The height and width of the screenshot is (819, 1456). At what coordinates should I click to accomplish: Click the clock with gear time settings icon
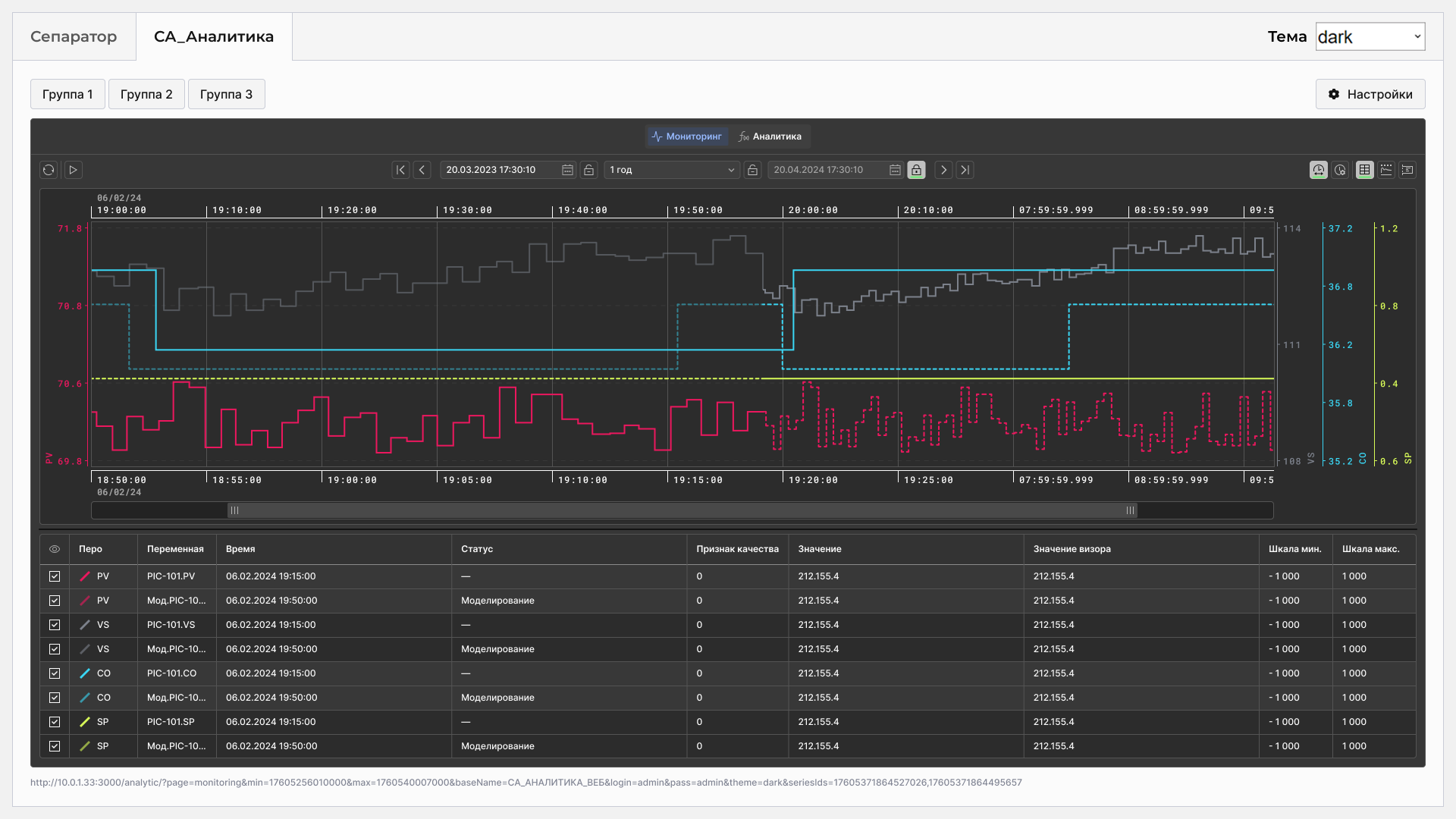pyautogui.click(x=1341, y=170)
